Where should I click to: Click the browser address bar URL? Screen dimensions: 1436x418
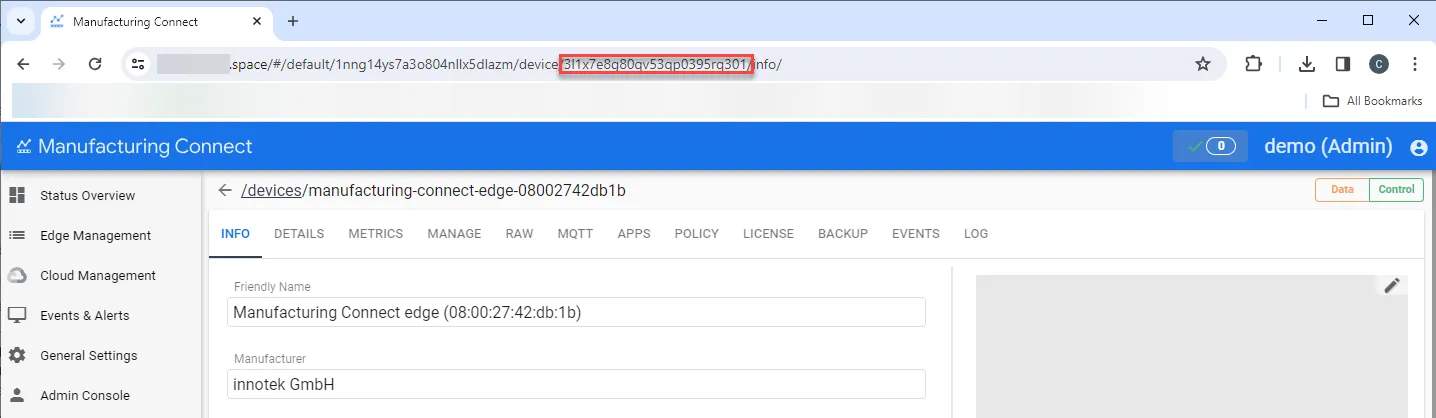505,64
